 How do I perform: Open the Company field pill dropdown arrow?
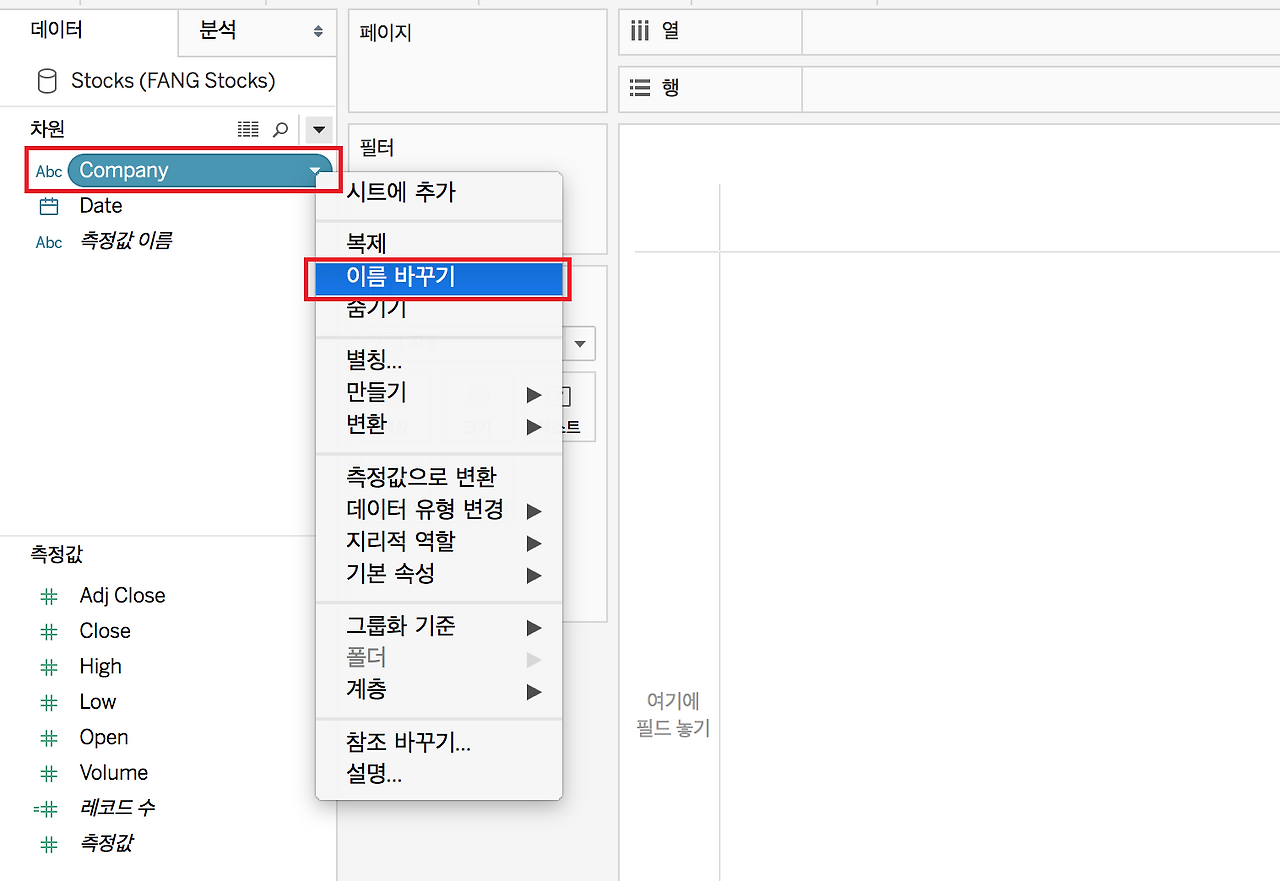coord(316,171)
